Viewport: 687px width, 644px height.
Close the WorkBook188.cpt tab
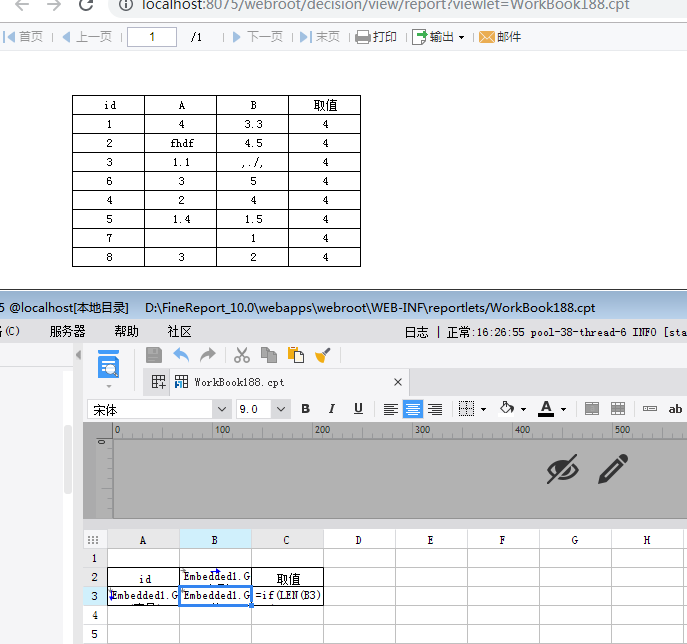tap(398, 382)
